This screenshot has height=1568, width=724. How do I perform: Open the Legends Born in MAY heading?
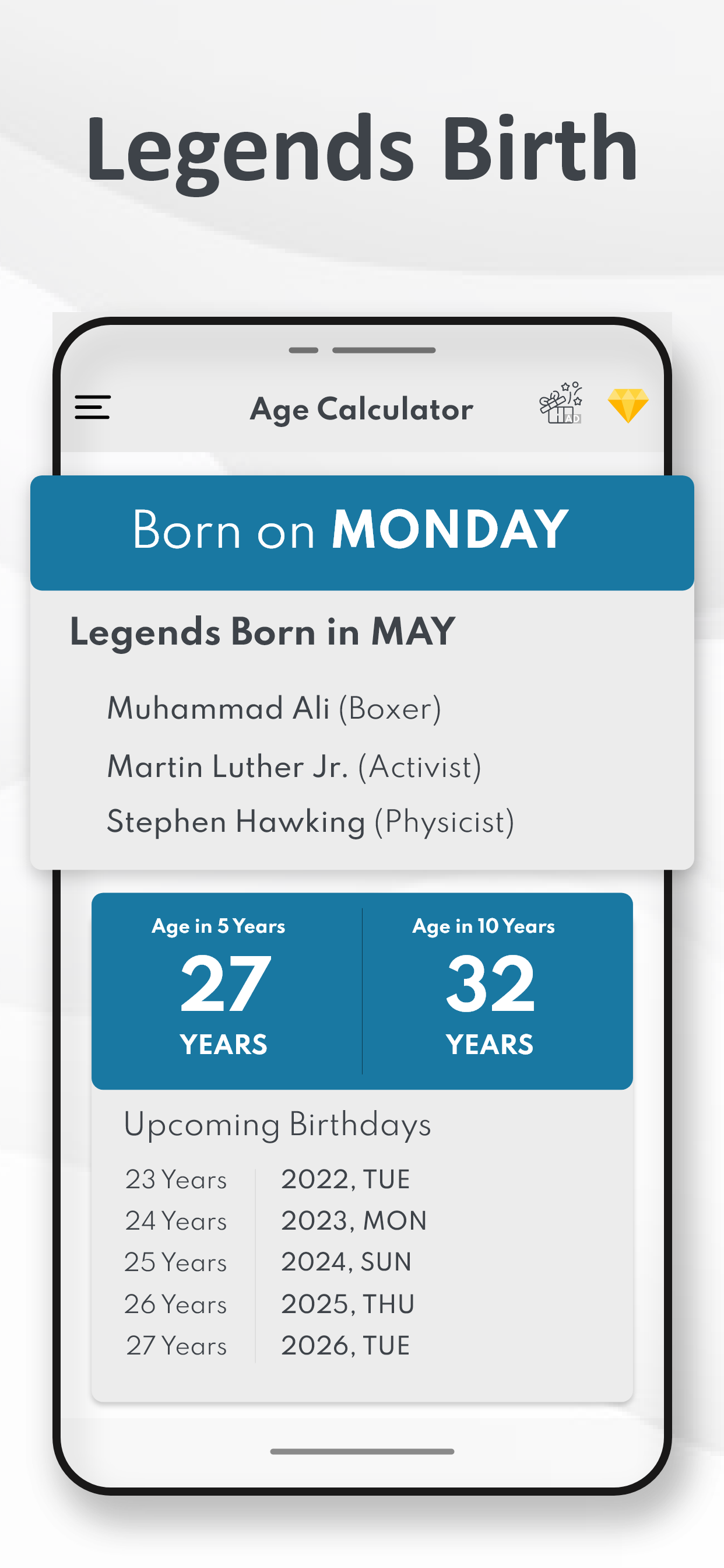click(x=262, y=632)
